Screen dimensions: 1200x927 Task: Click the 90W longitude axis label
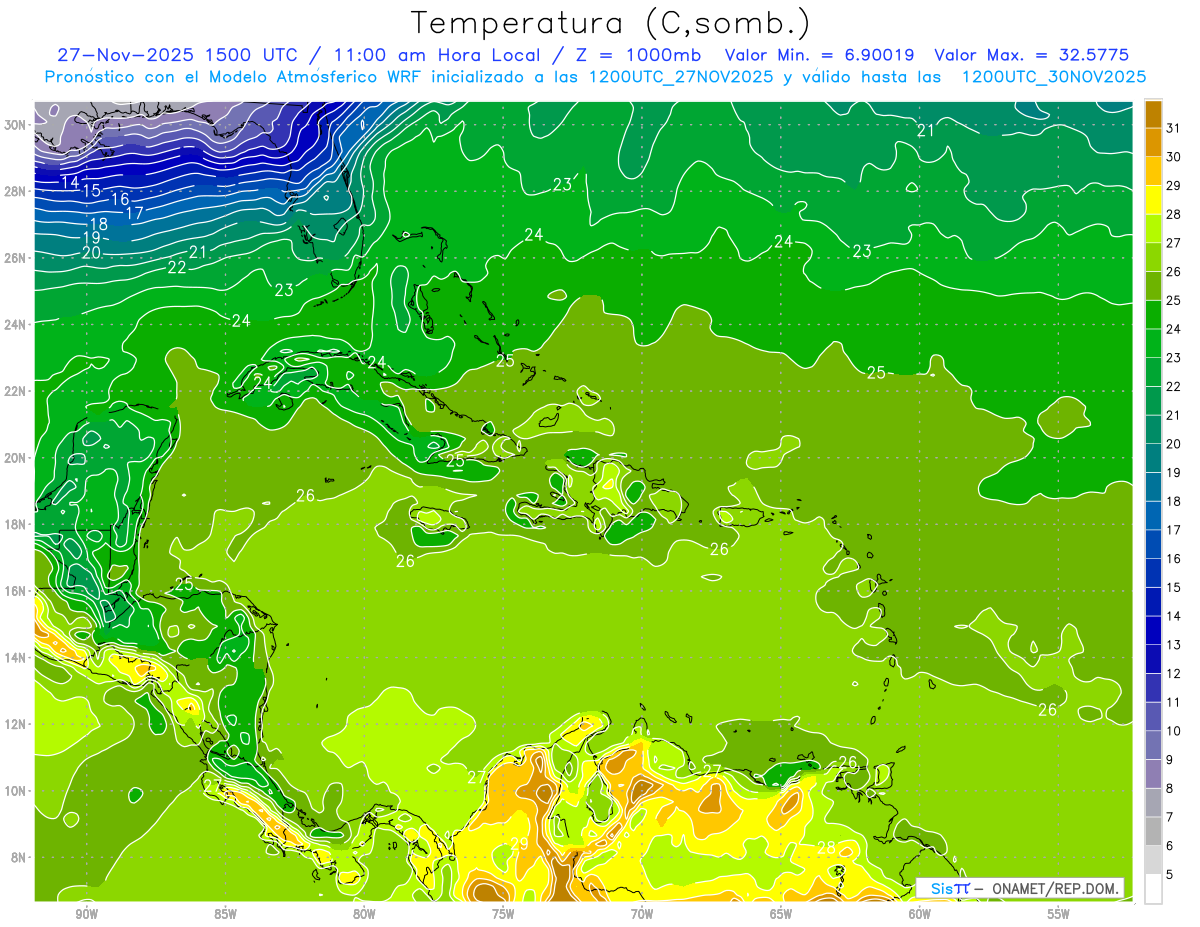[86, 914]
